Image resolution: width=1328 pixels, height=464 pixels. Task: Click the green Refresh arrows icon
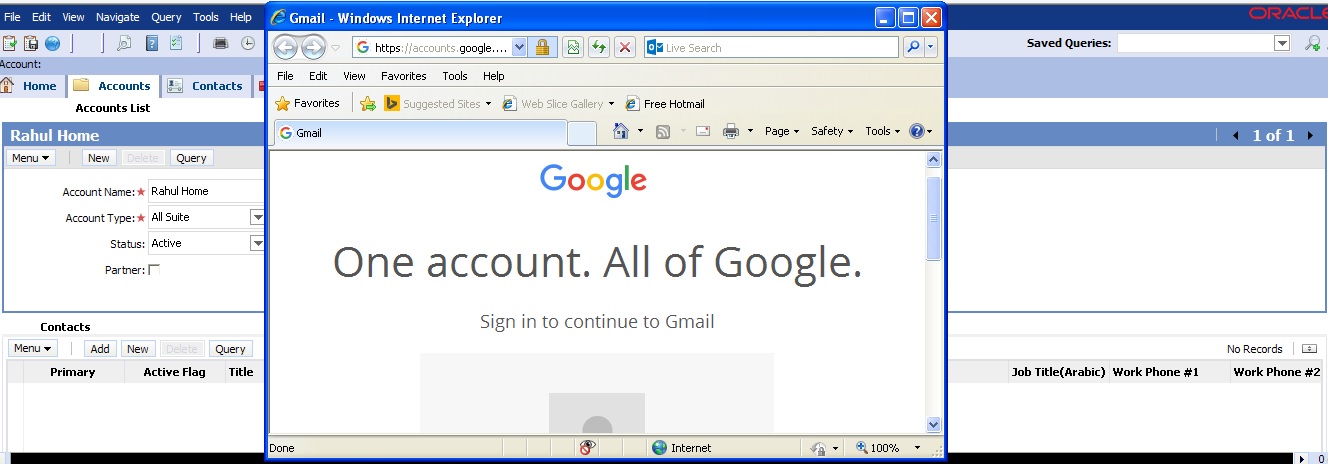coord(599,47)
